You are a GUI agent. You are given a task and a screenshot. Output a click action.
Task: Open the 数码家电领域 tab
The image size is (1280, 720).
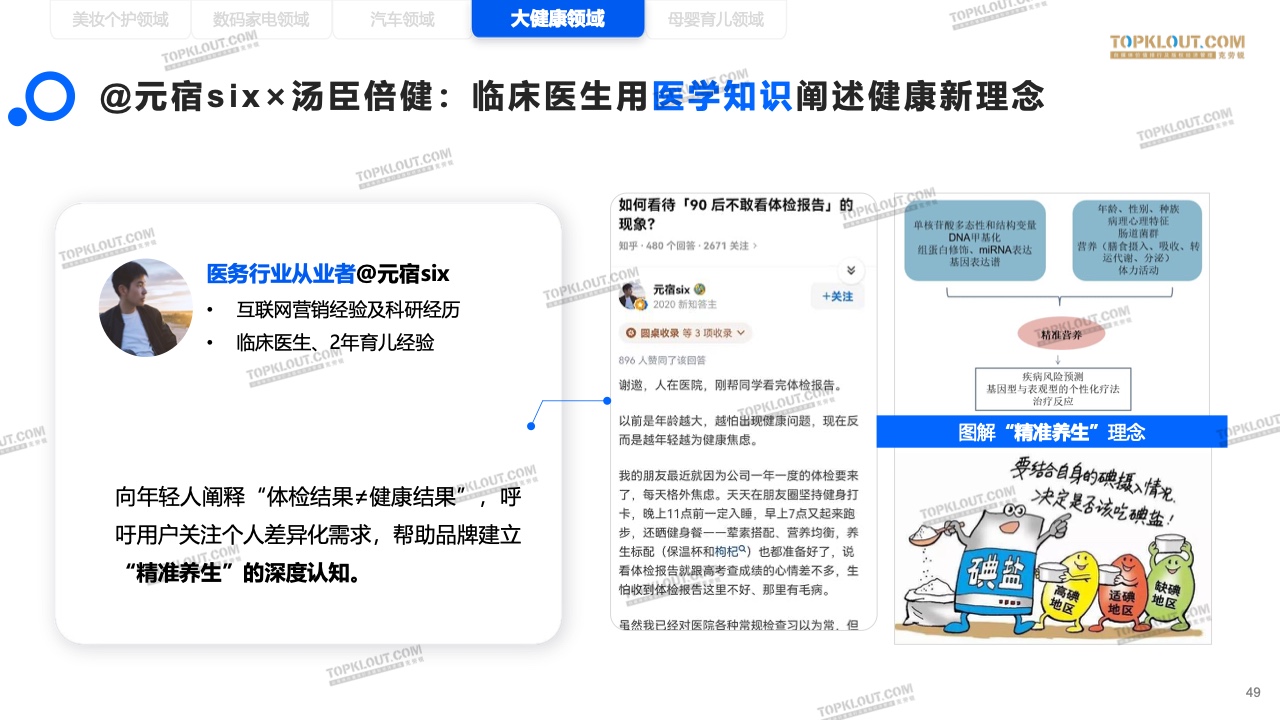261,19
